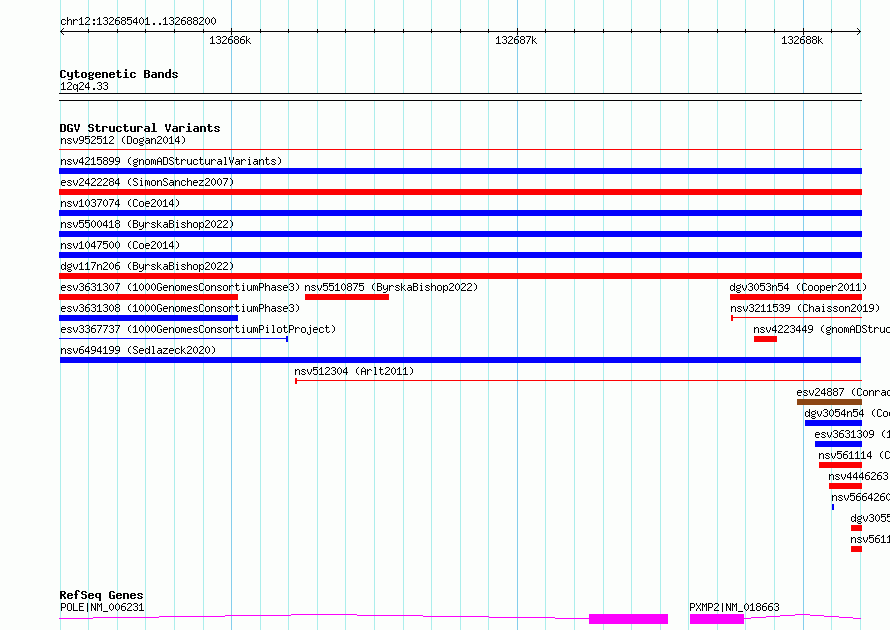Open the nsv1047500 (Coe2014) label

point(120,245)
